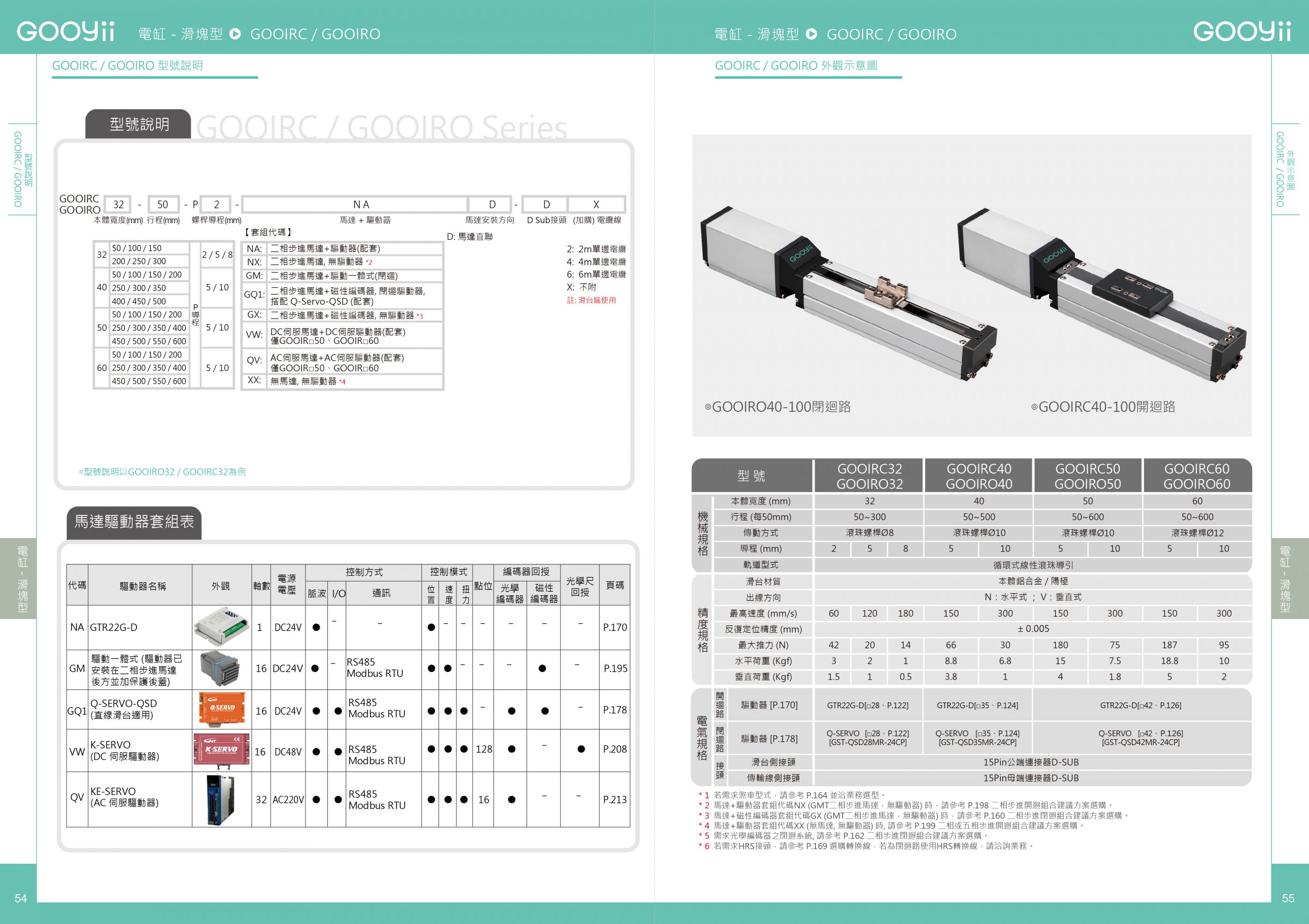Click the GTR22G-D driver image in row NA
Image resolution: width=1309 pixels, height=924 pixels.
[x=223, y=626]
